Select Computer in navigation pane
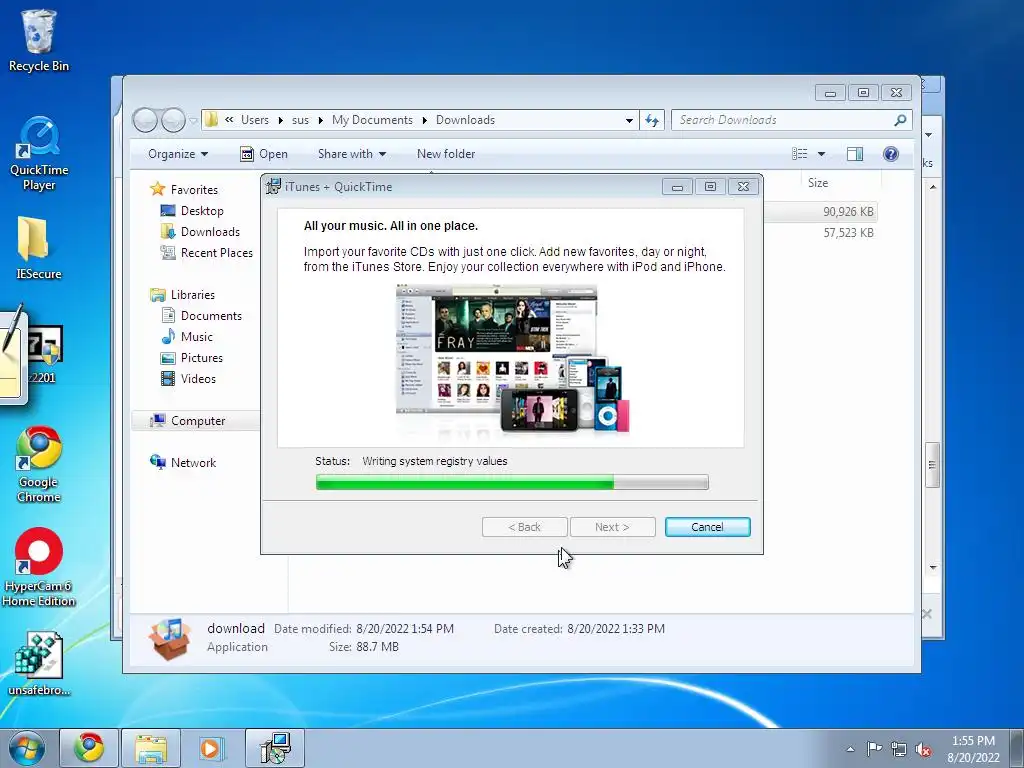 (197, 421)
